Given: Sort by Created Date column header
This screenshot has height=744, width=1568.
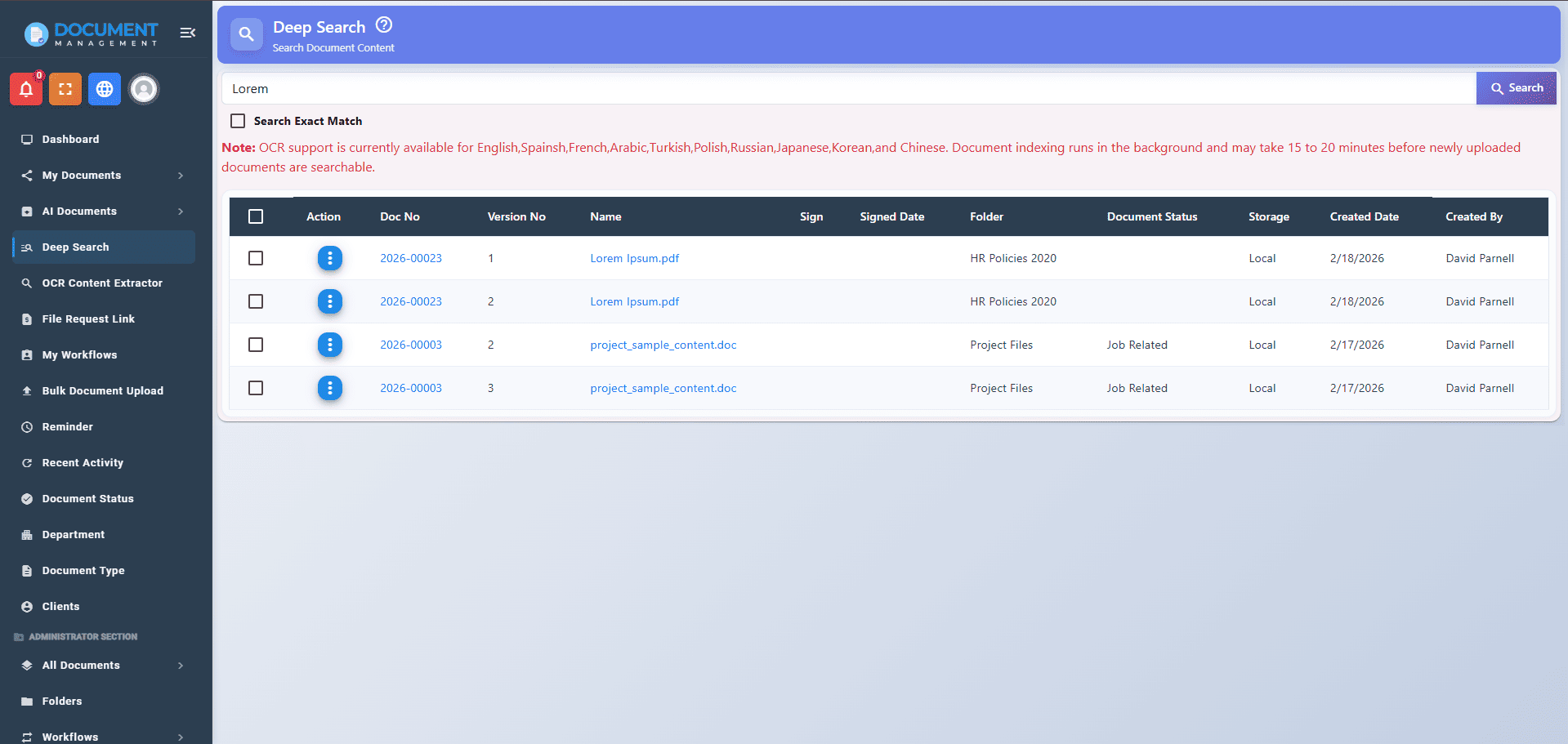Looking at the screenshot, I should click(x=1364, y=216).
